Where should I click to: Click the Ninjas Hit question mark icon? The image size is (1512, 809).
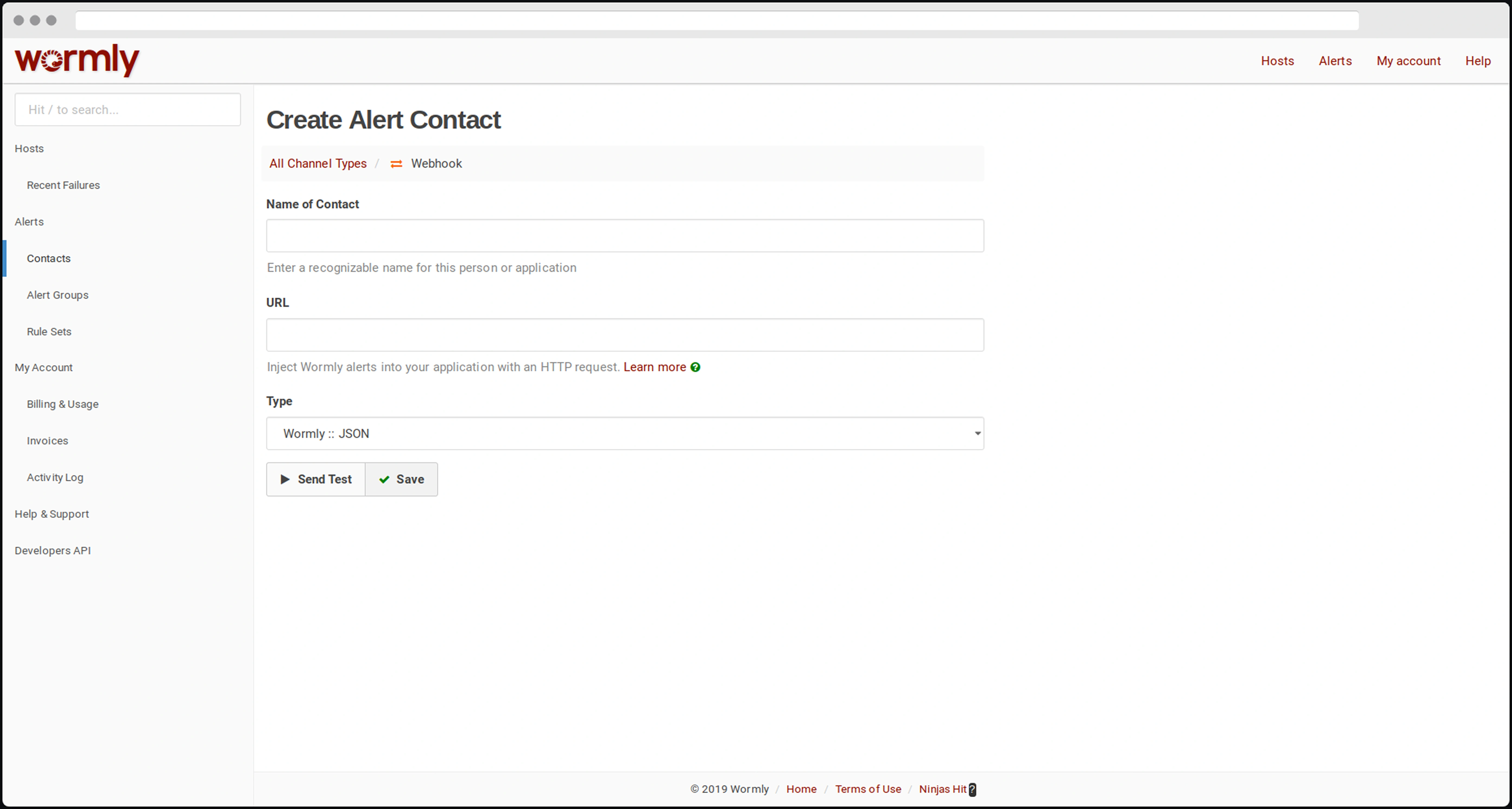[973, 790]
